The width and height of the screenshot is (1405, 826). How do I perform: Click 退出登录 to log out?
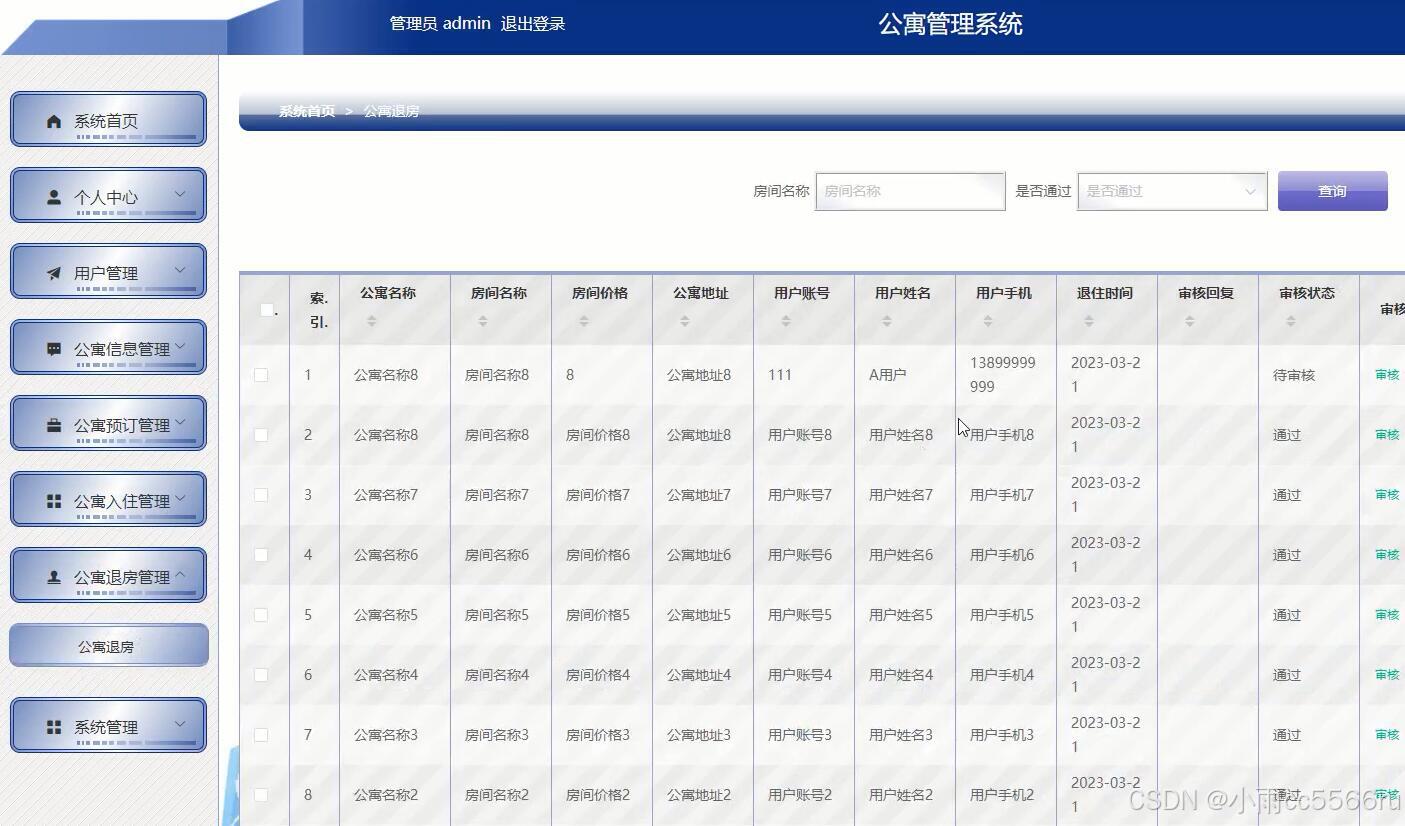click(532, 23)
